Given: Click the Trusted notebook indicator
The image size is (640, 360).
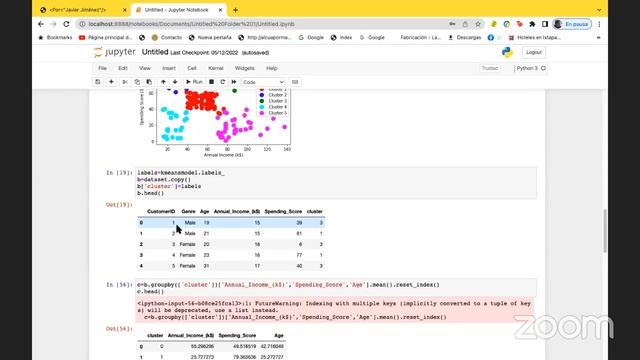Looking at the screenshot, I should 490,68.
